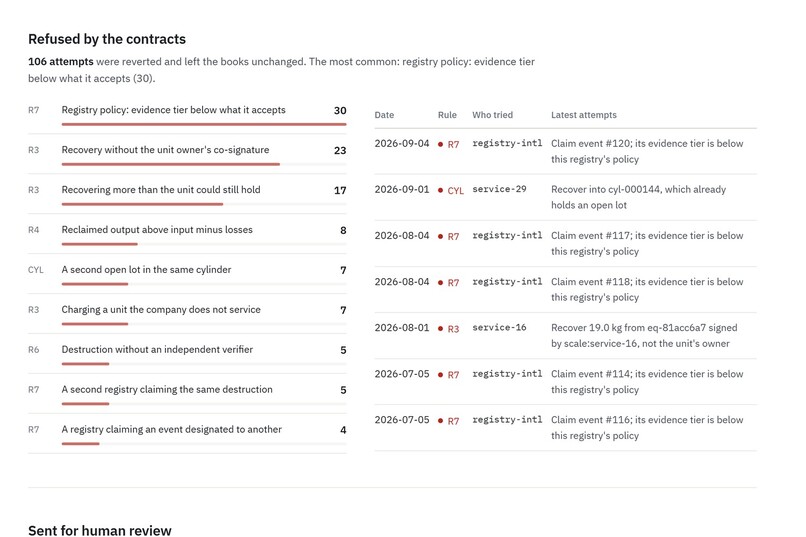Click the "Latest attempts" column header

[583, 115]
